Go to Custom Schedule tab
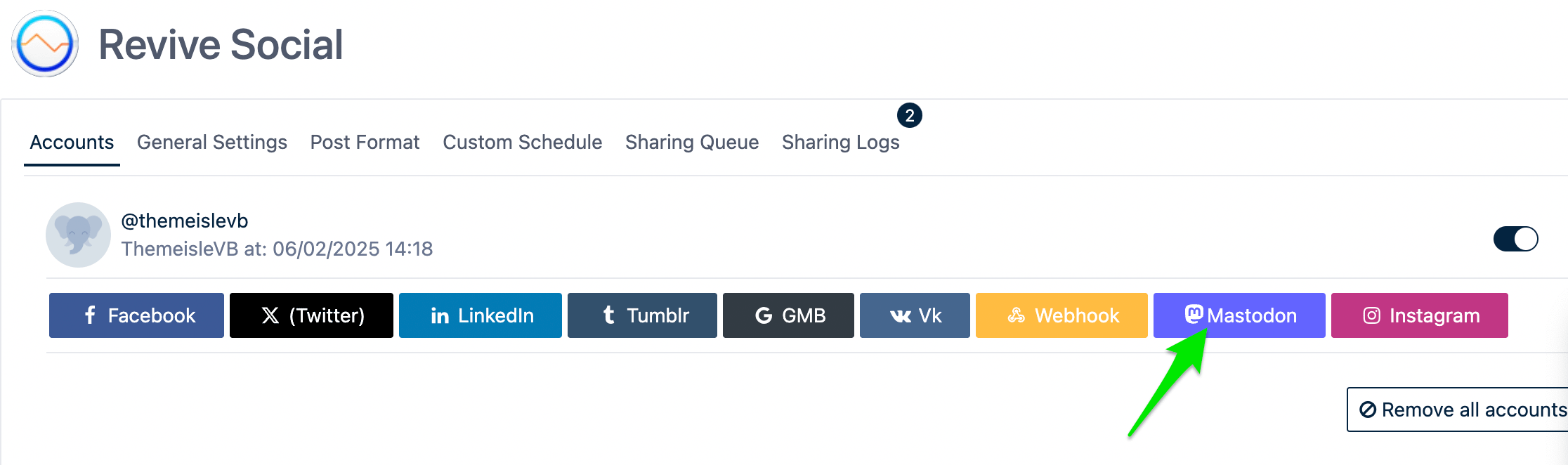 tap(522, 143)
